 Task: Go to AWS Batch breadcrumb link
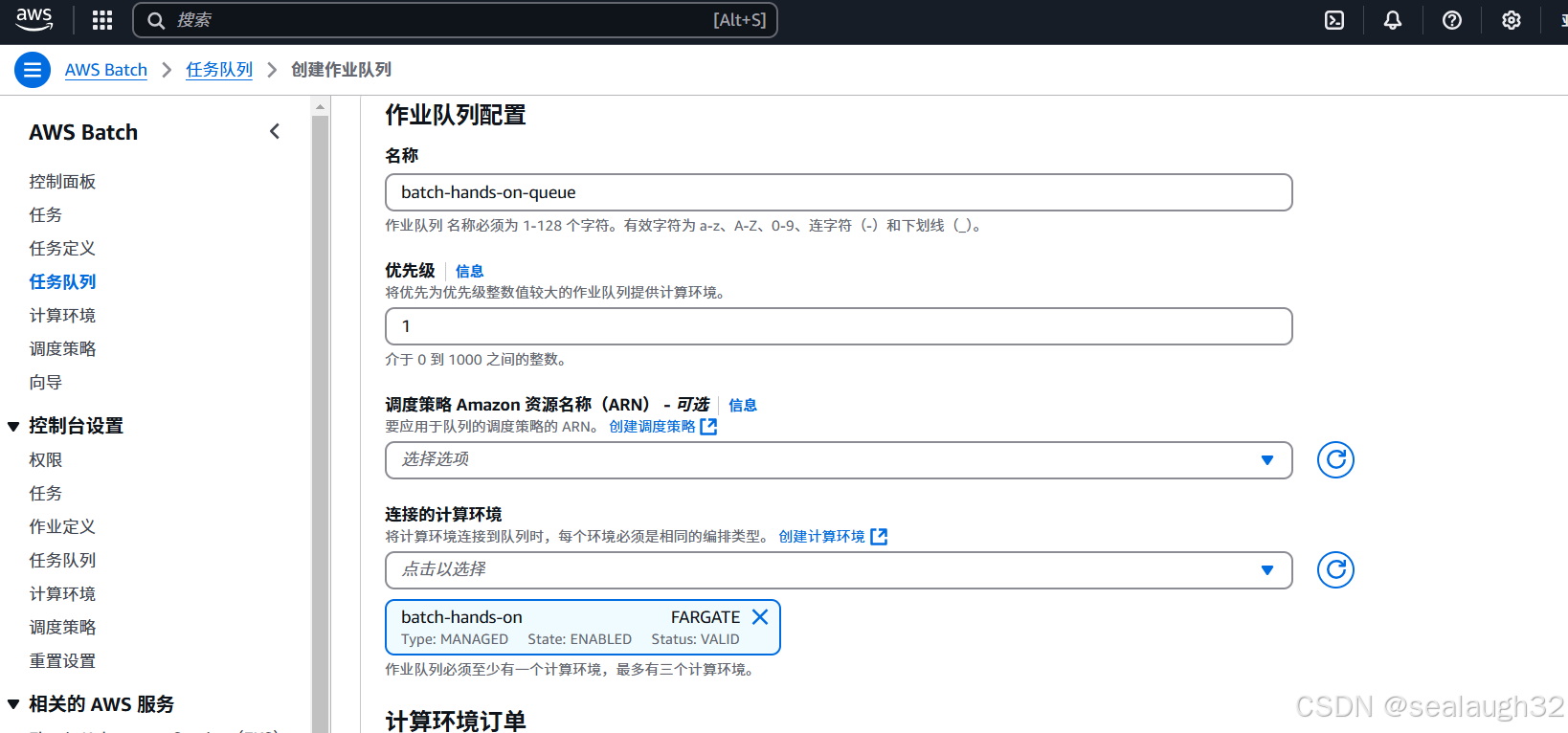click(106, 70)
